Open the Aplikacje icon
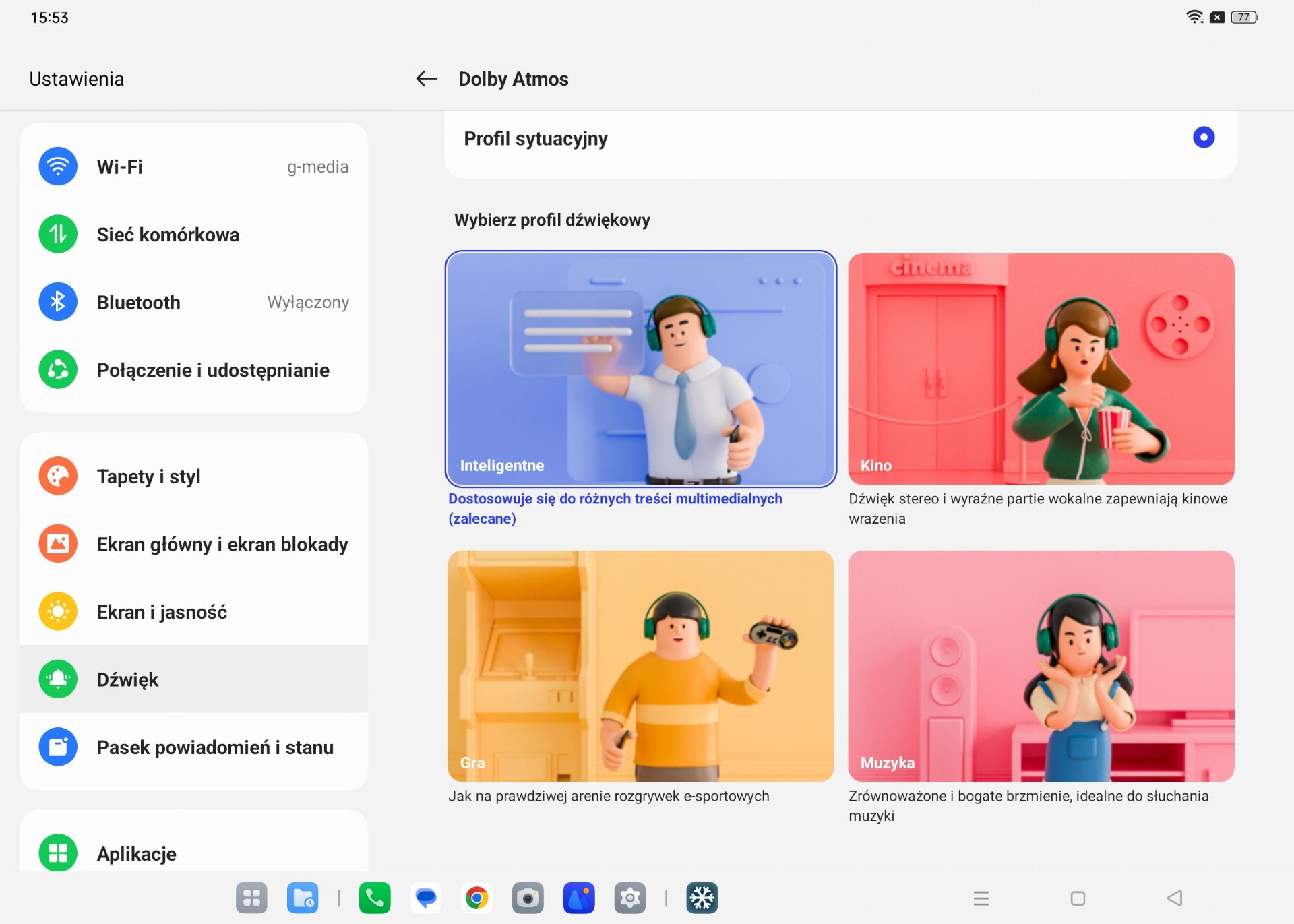Image resolution: width=1294 pixels, height=924 pixels. click(58, 853)
